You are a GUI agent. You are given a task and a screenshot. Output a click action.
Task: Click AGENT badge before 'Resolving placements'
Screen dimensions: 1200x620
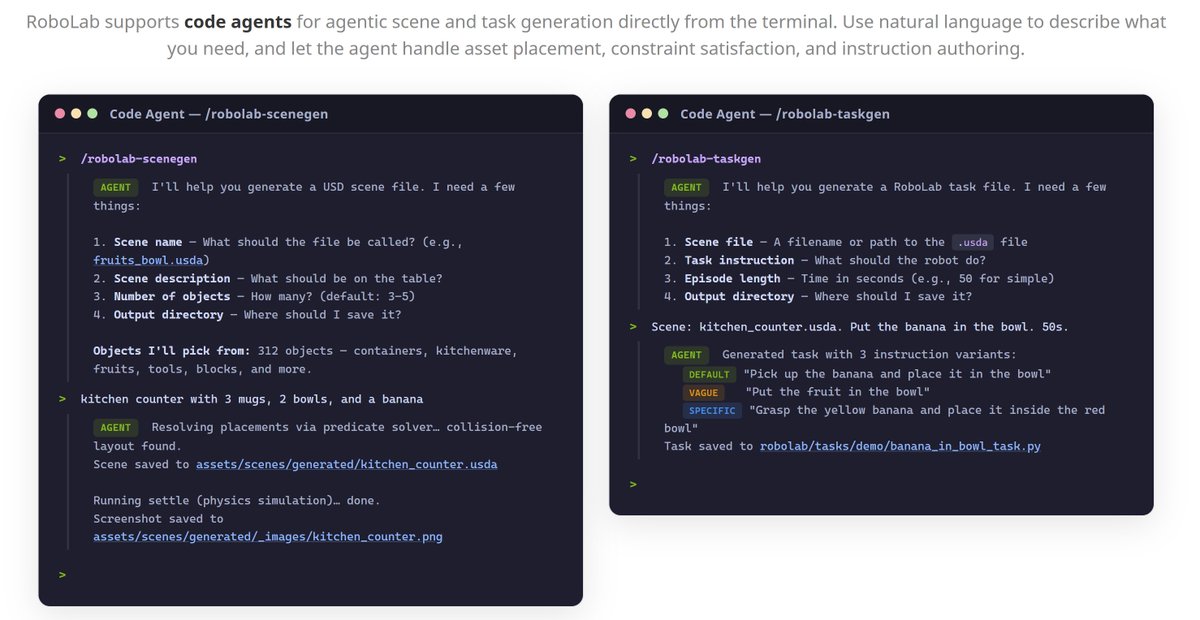(116, 427)
